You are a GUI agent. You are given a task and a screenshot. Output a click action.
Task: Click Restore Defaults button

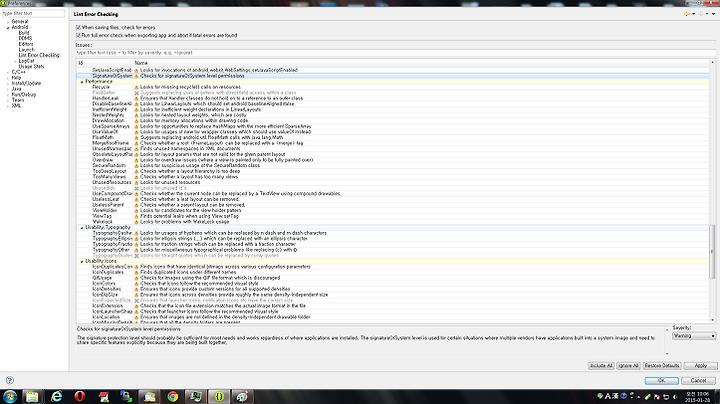point(662,366)
